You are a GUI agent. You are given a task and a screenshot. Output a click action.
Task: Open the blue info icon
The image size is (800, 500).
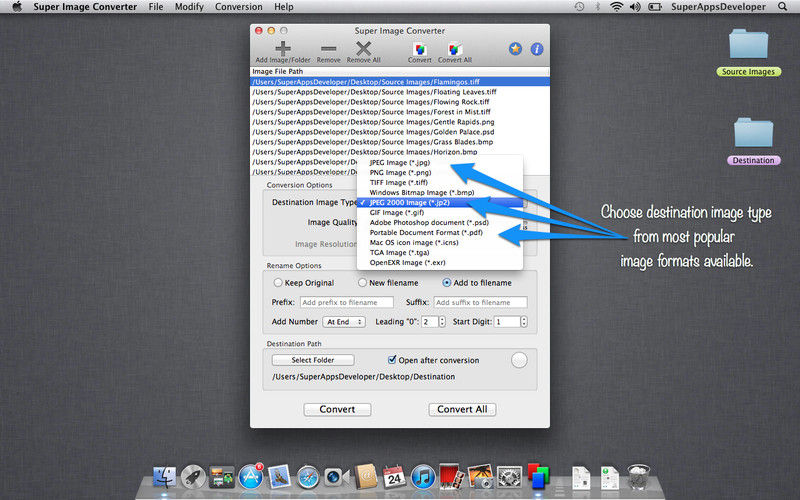tap(536, 48)
